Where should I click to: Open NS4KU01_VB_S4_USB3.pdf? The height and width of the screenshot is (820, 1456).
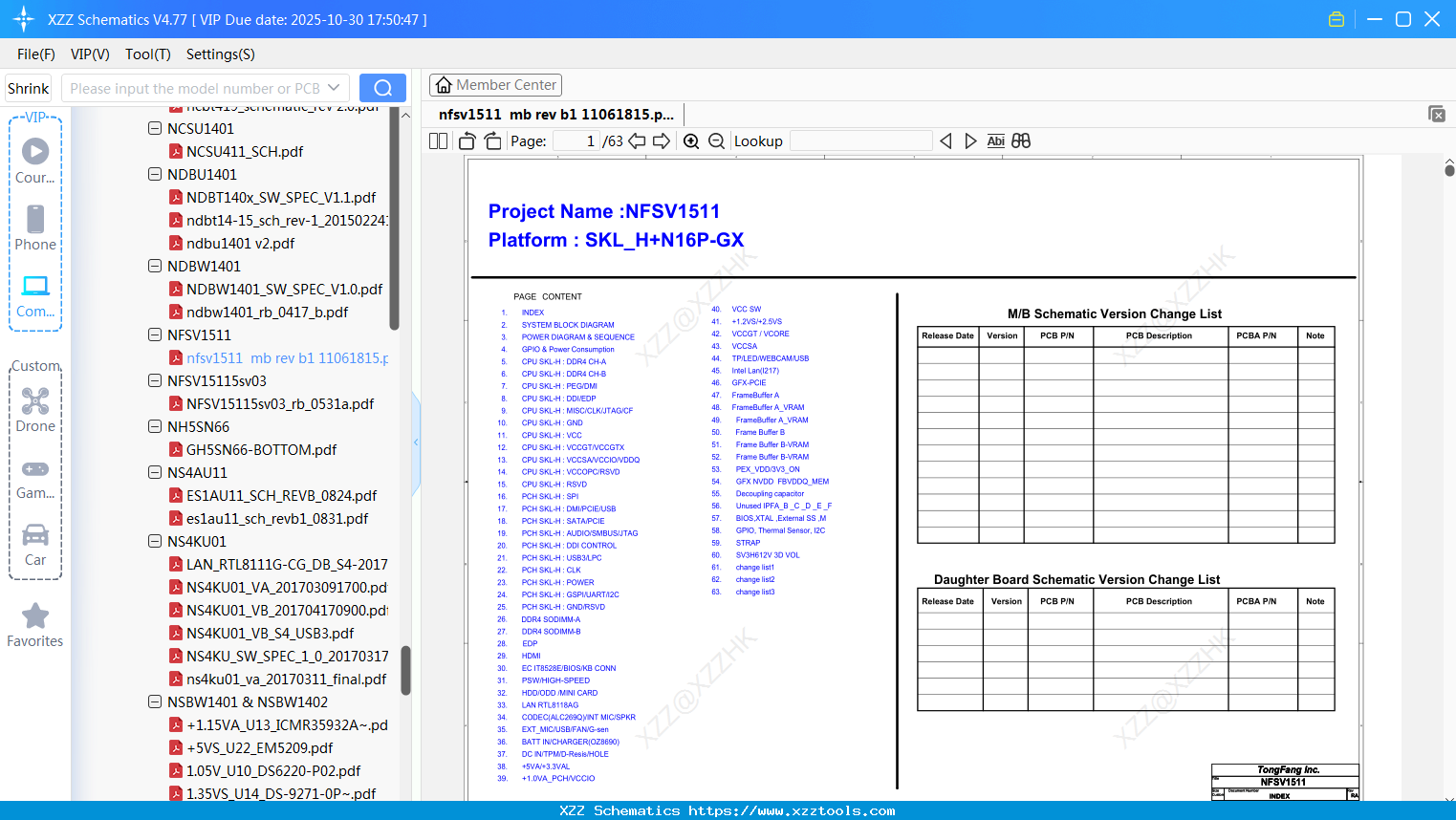[x=271, y=633]
